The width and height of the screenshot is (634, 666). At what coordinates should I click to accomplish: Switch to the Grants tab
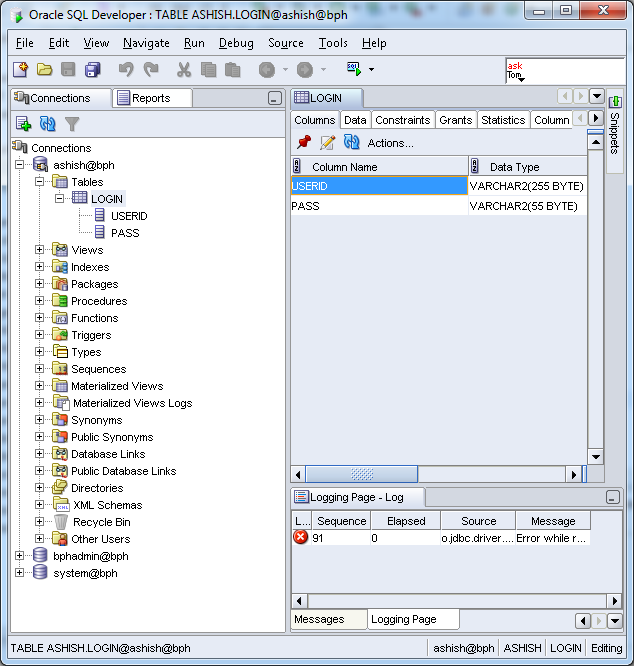click(456, 120)
